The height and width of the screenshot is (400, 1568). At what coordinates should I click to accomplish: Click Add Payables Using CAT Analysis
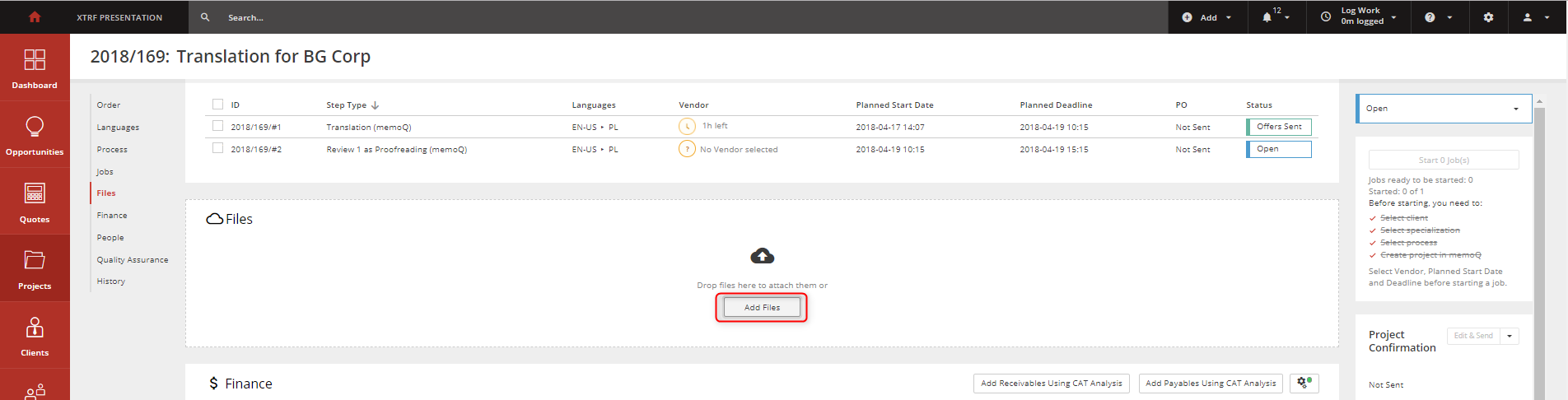coord(1211,384)
